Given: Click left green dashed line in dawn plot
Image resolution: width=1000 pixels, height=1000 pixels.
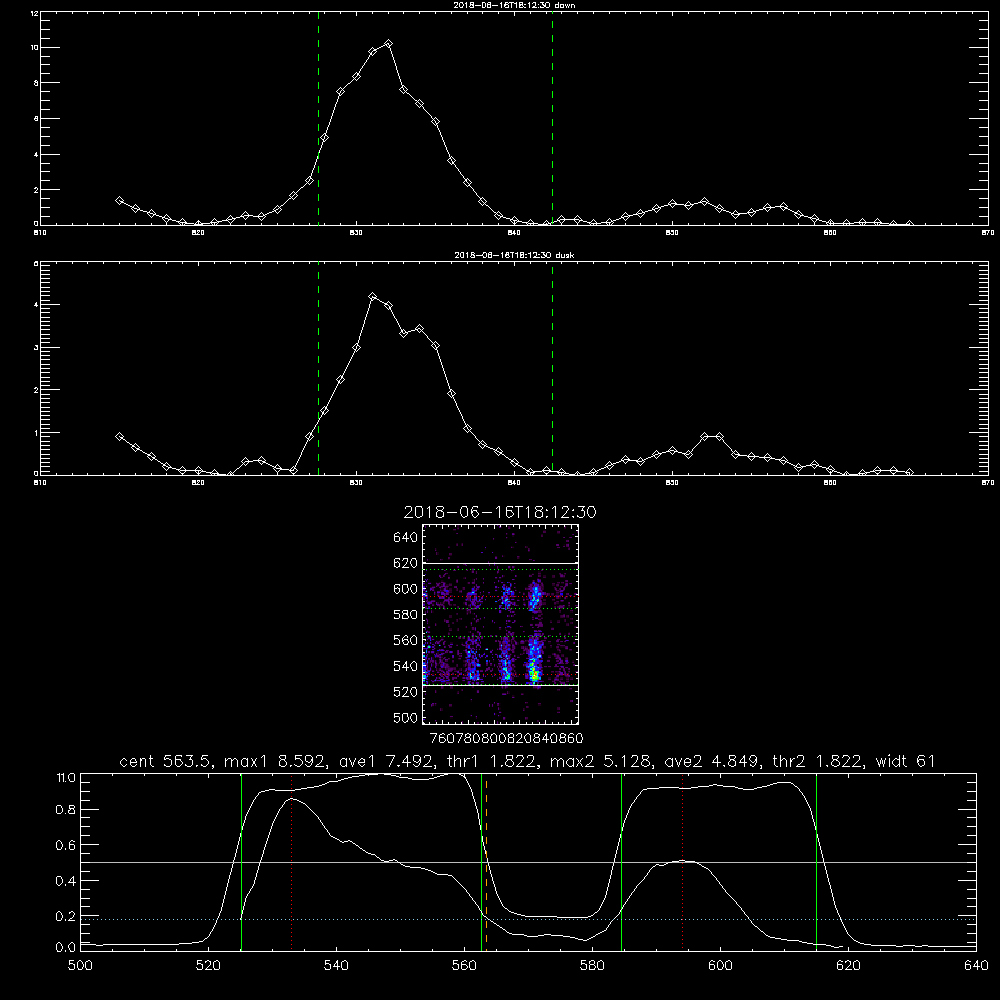Looking at the screenshot, I should pos(318,118).
